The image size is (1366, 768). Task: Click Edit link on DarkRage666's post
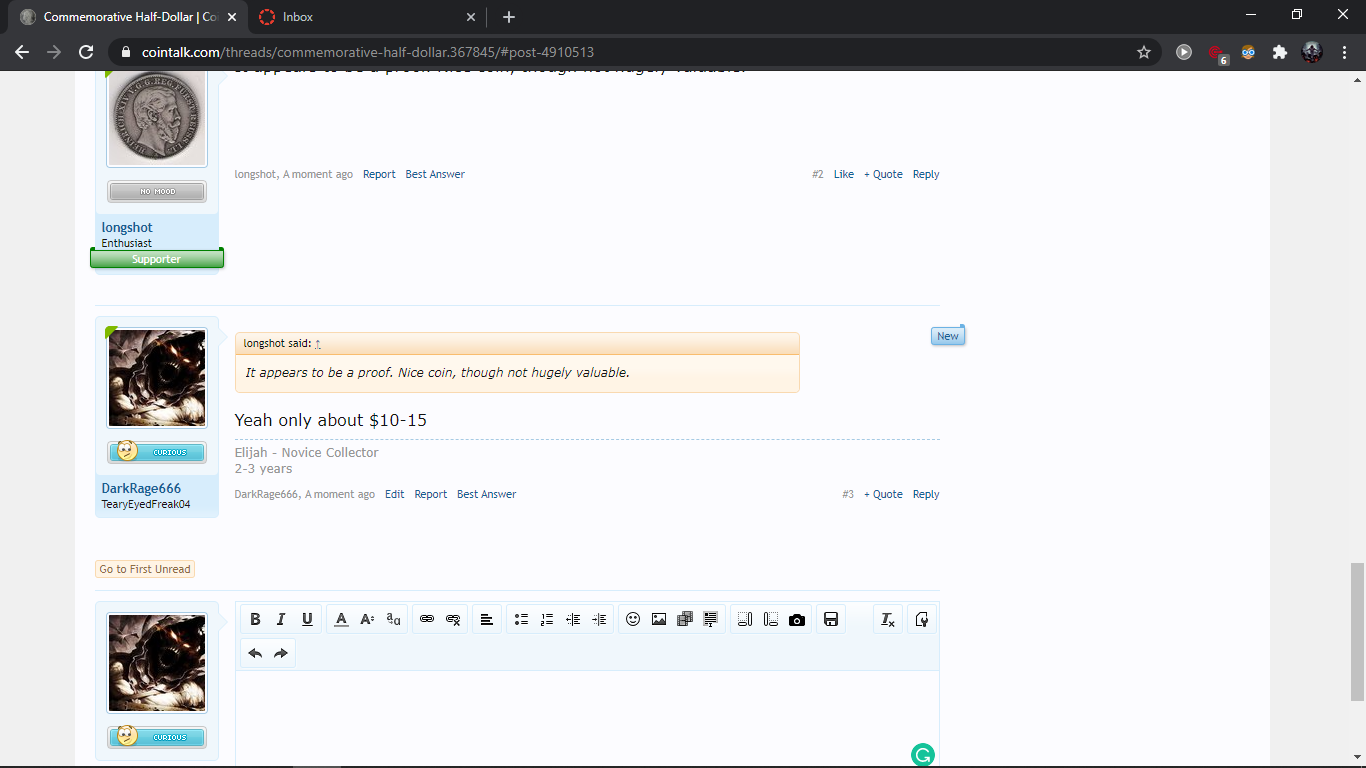[395, 494]
